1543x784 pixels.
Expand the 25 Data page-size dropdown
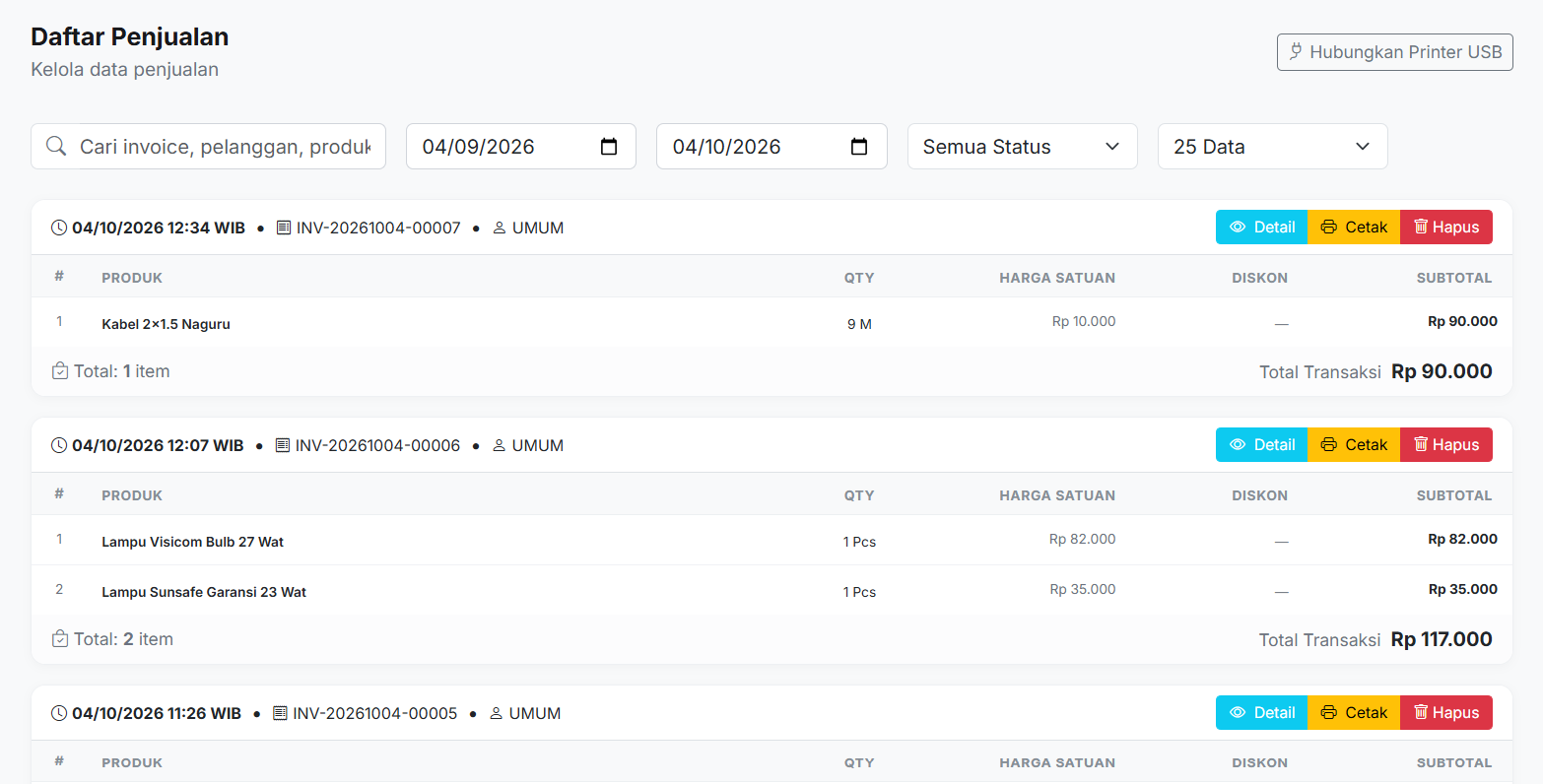1272,147
